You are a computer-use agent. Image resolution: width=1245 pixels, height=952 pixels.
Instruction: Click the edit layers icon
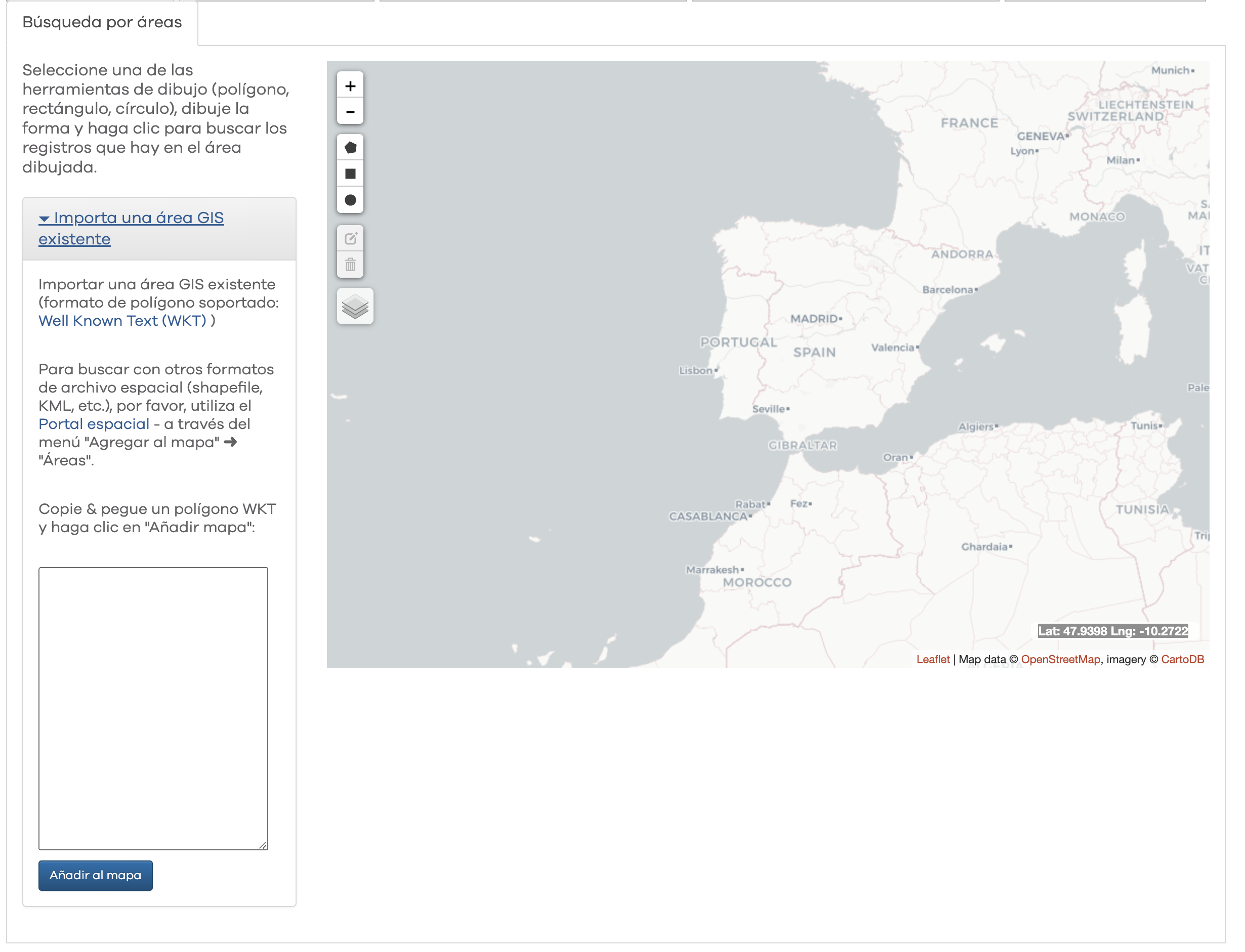[350, 239]
